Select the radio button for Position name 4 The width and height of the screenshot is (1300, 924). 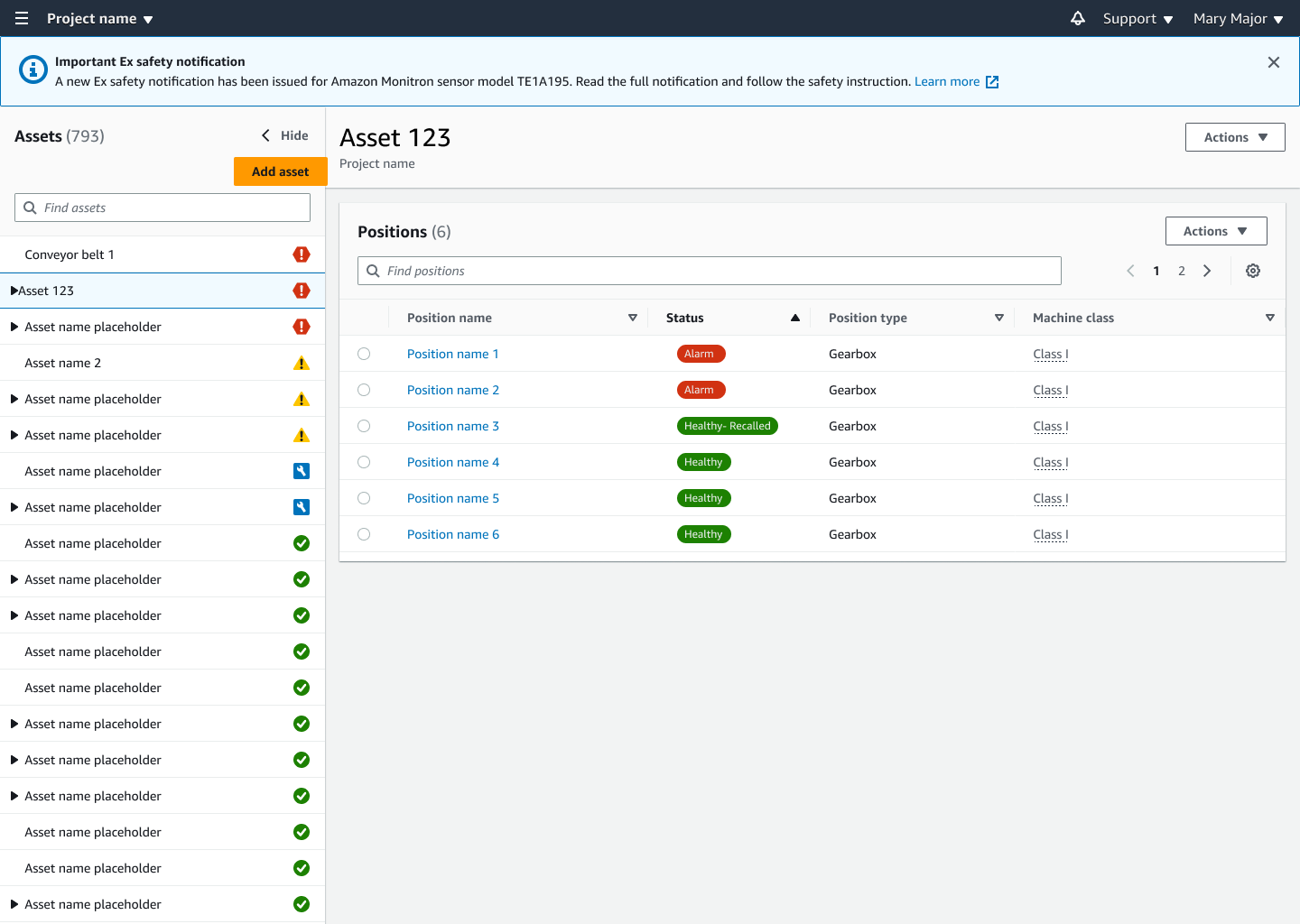click(364, 461)
